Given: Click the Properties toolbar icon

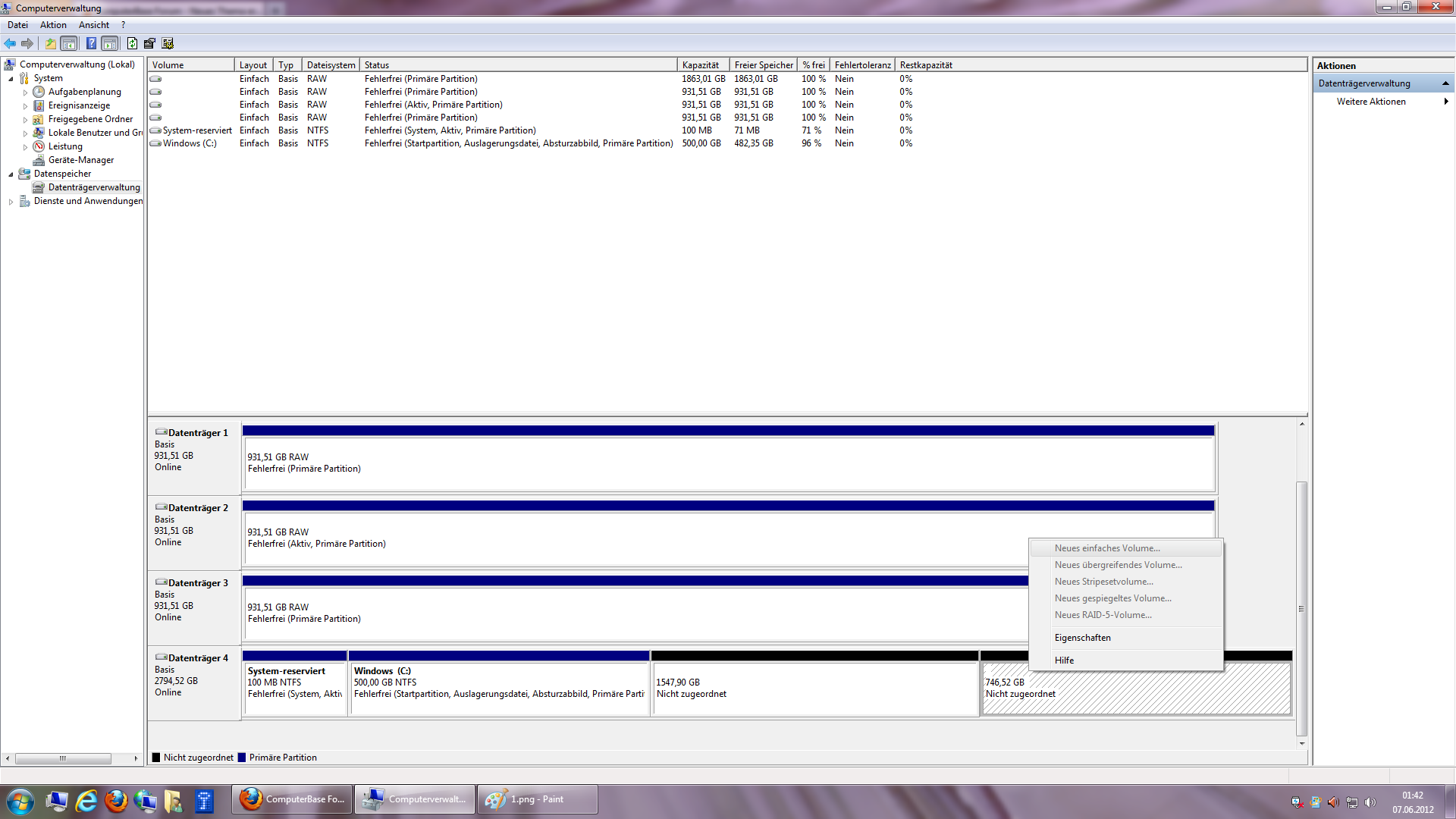Looking at the screenshot, I should click(x=149, y=43).
